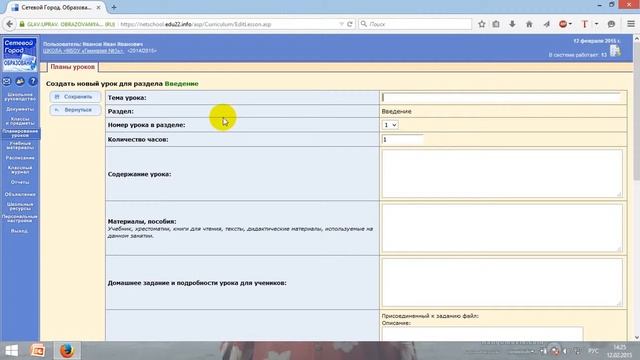Click the browser back arrow

click(10, 24)
